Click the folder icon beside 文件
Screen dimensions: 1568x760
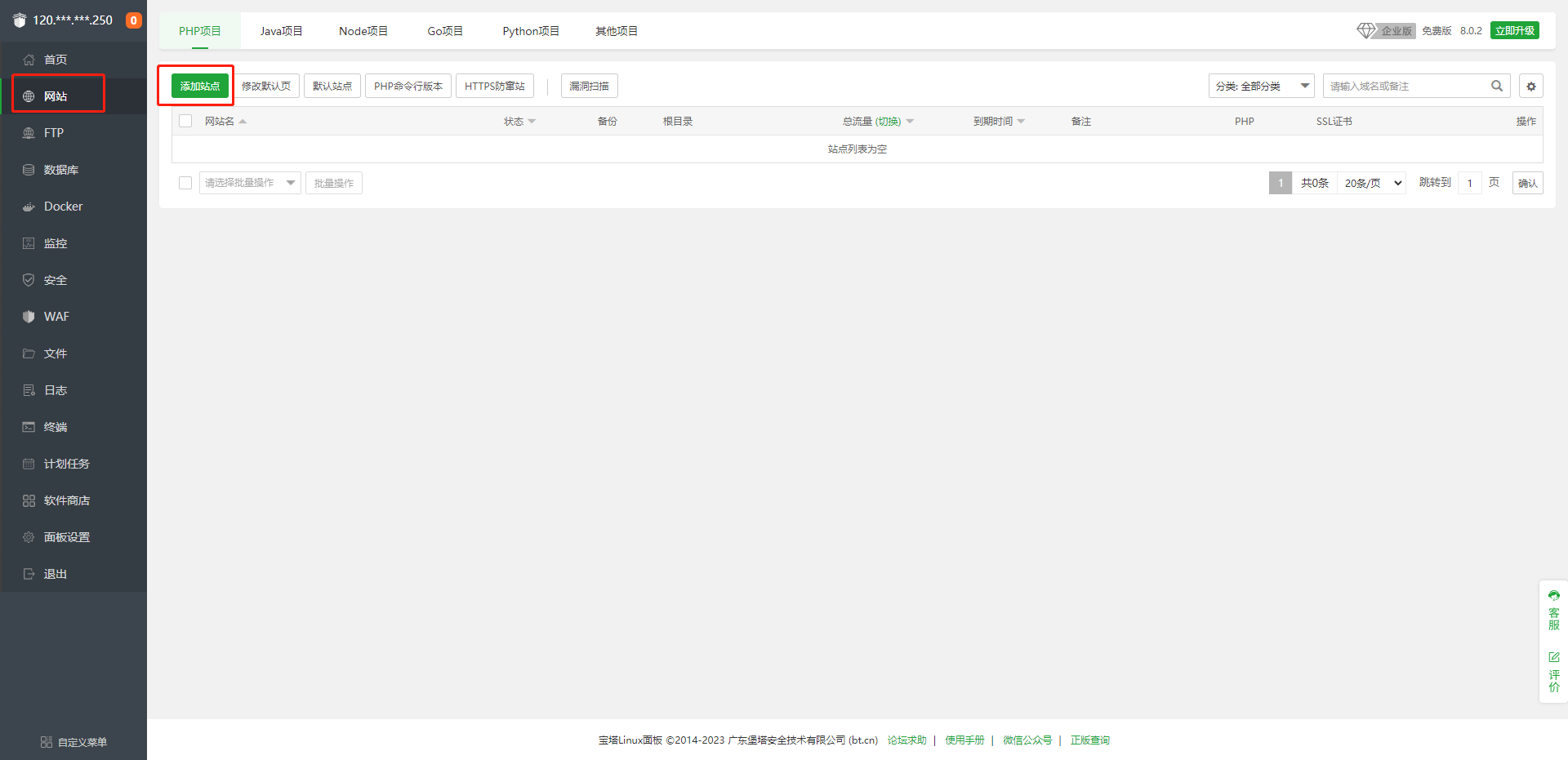tap(29, 353)
